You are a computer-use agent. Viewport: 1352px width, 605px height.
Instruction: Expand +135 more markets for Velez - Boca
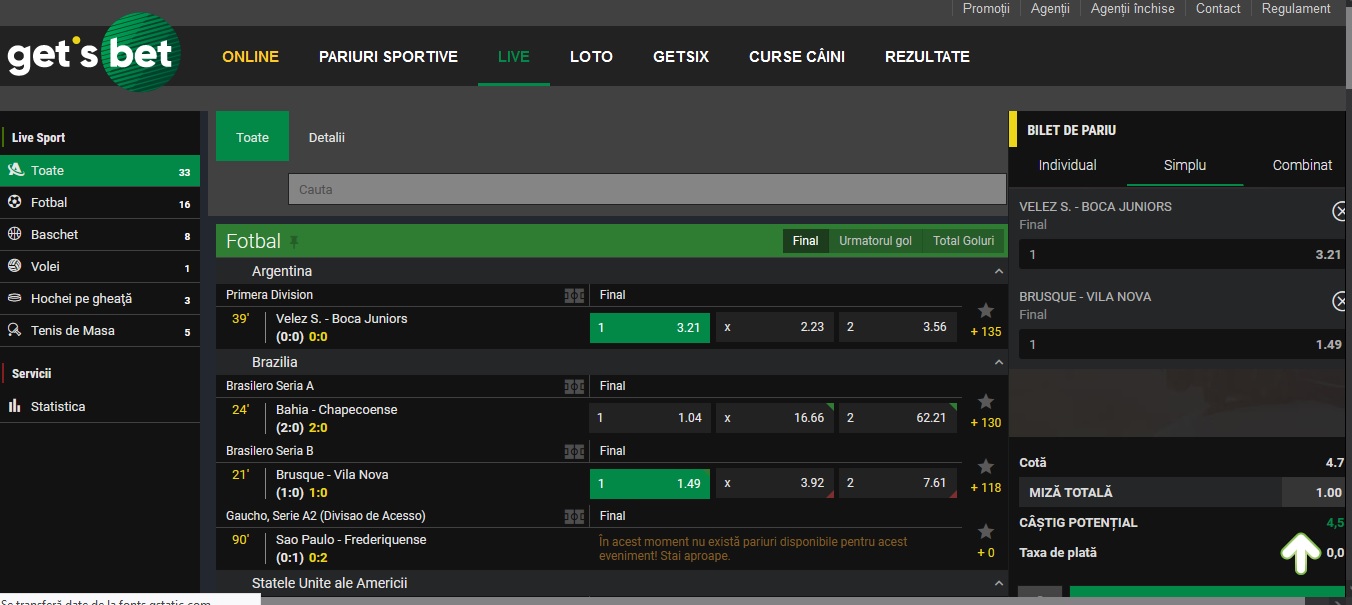986,332
